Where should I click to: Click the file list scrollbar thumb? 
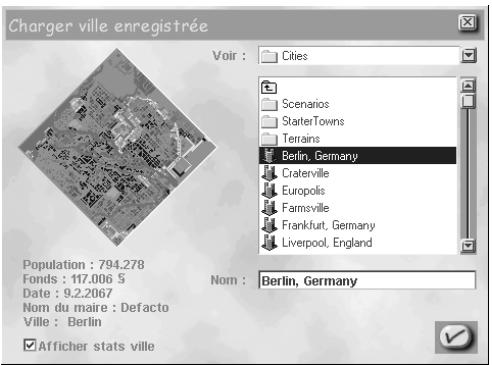[468, 101]
